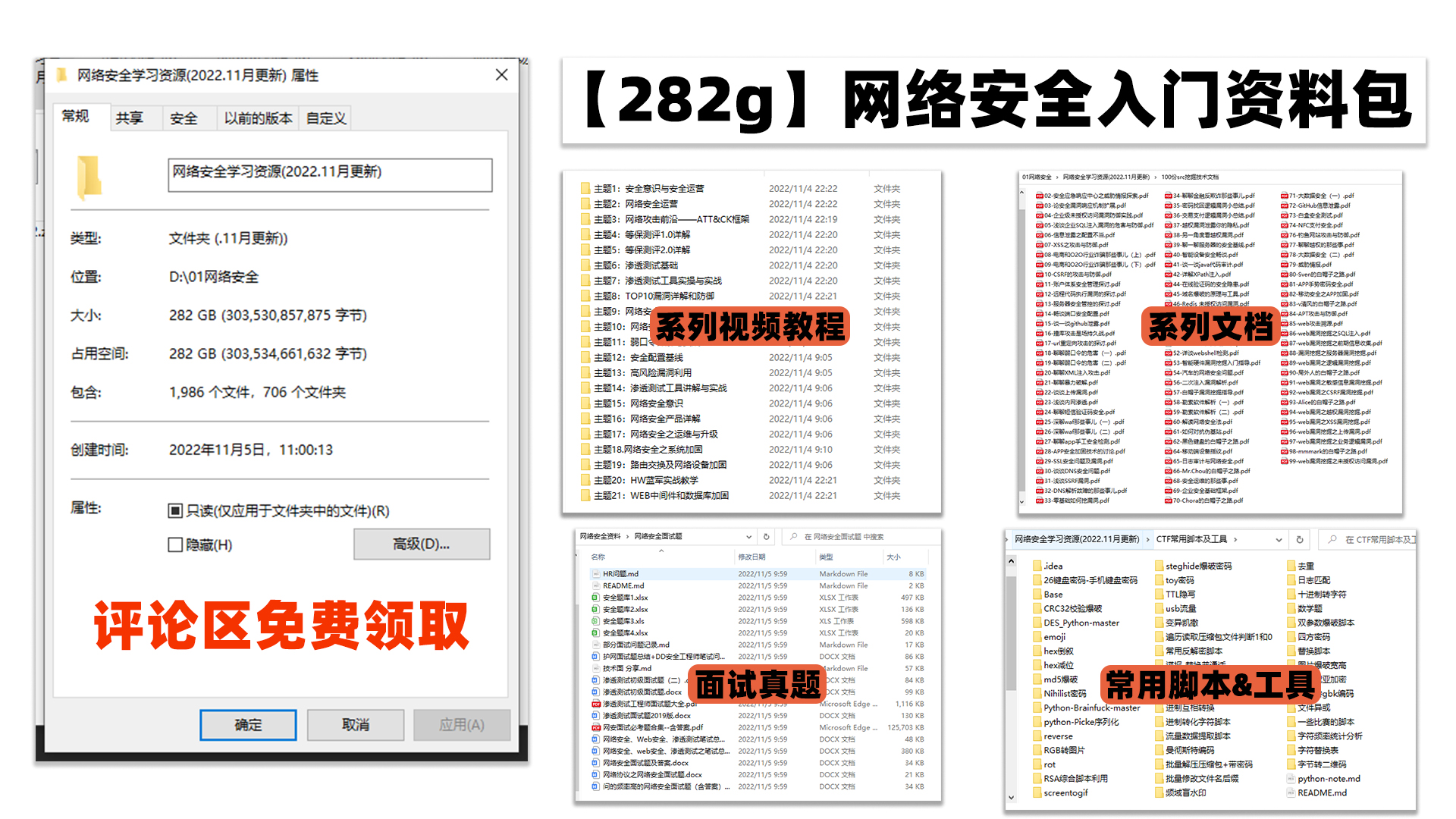
Task: Click the folder name input field in the properties dialog
Action: point(330,174)
